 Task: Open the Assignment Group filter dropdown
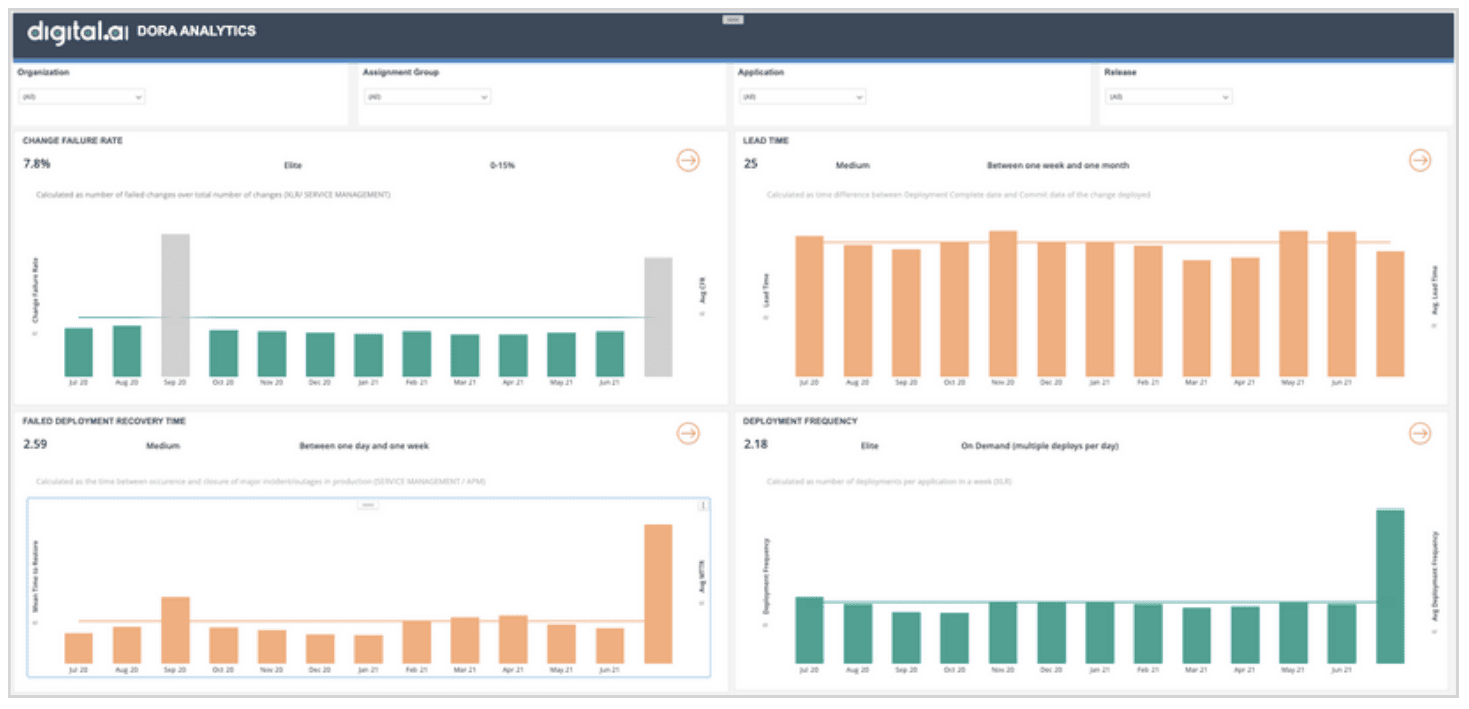[426, 97]
